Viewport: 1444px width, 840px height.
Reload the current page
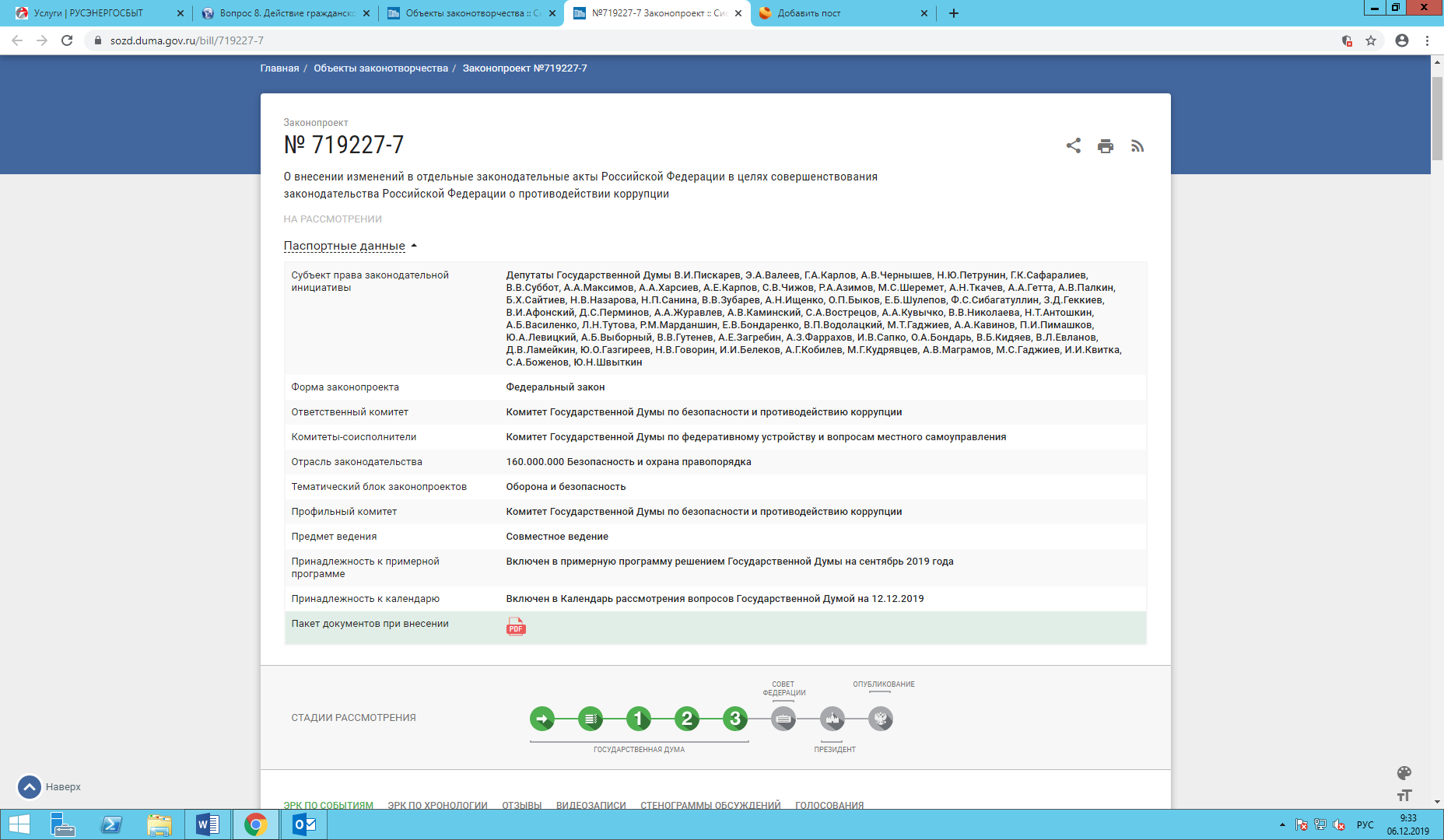coord(67,40)
